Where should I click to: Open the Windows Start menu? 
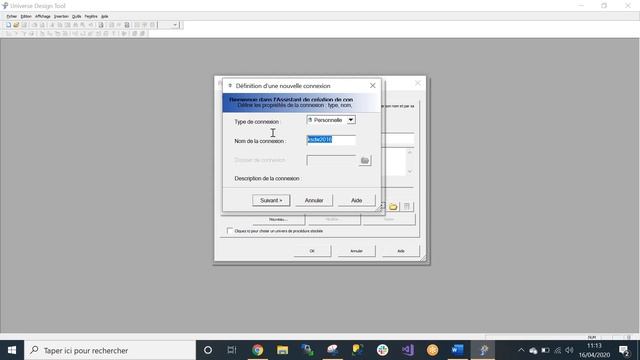click(x=12, y=350)
